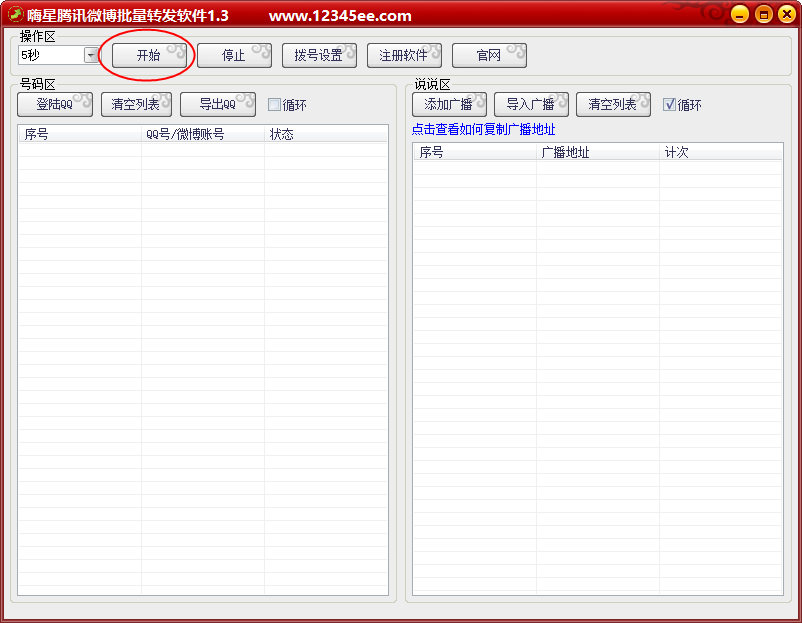The image size is (802, 623).
Task: Open link 点击查看如何复制广播地址
Action: point(483,129)
